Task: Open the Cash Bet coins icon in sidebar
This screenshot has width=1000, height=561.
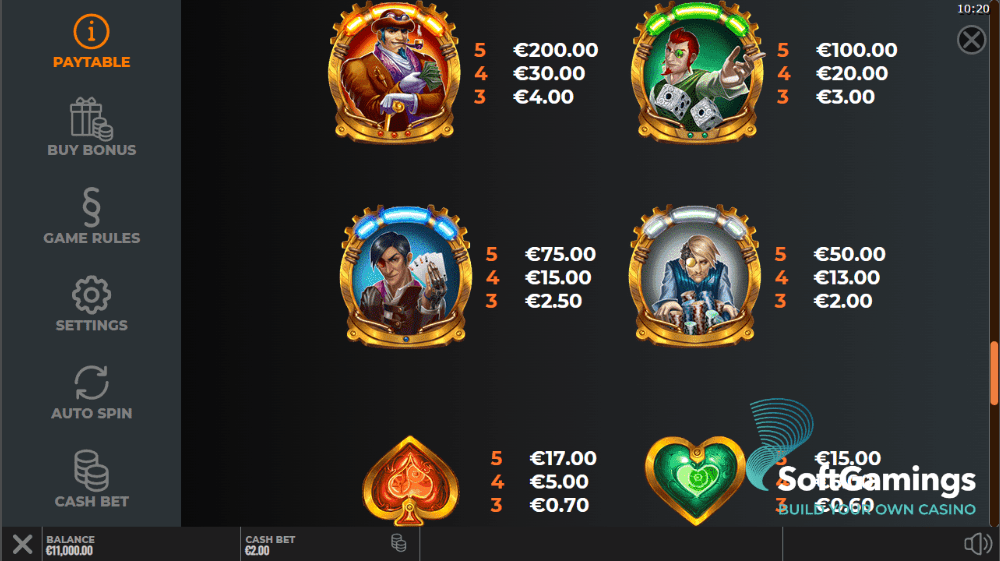Action: click(91, 470)
